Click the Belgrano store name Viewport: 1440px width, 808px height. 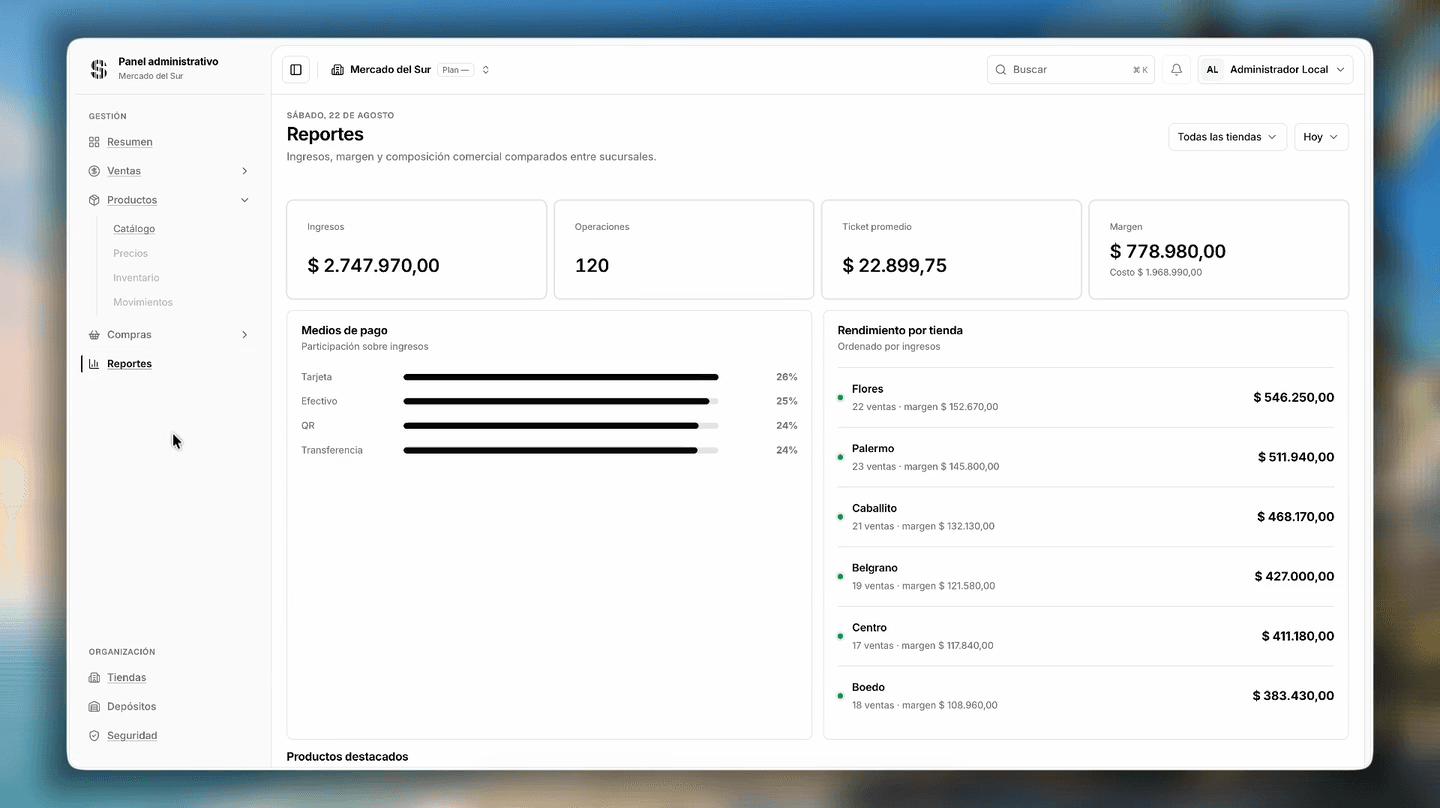(875, 568)
